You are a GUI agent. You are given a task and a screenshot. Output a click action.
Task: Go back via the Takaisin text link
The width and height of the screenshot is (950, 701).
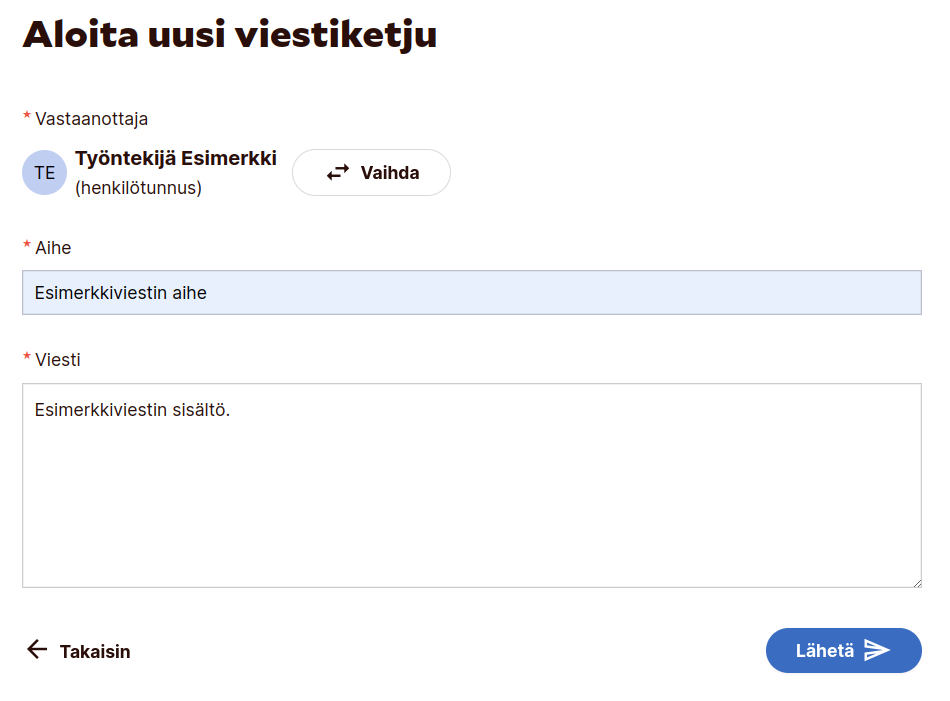coord(95,652)
